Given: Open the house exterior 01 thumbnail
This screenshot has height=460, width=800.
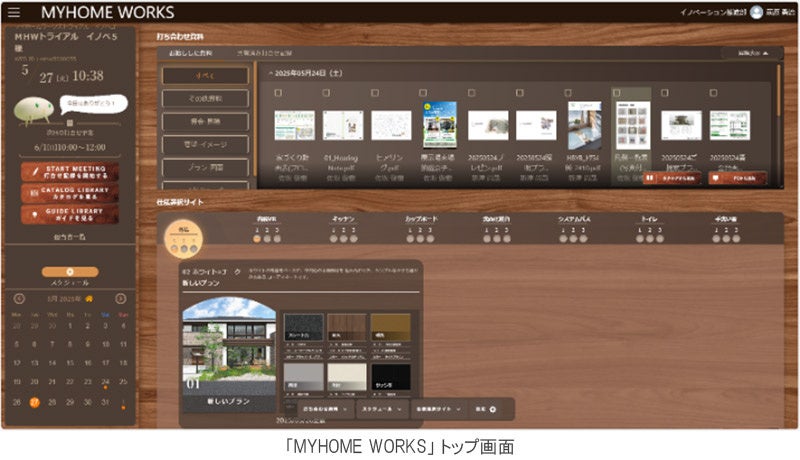Looking at the screenshot, I should (x=229, y=354).
